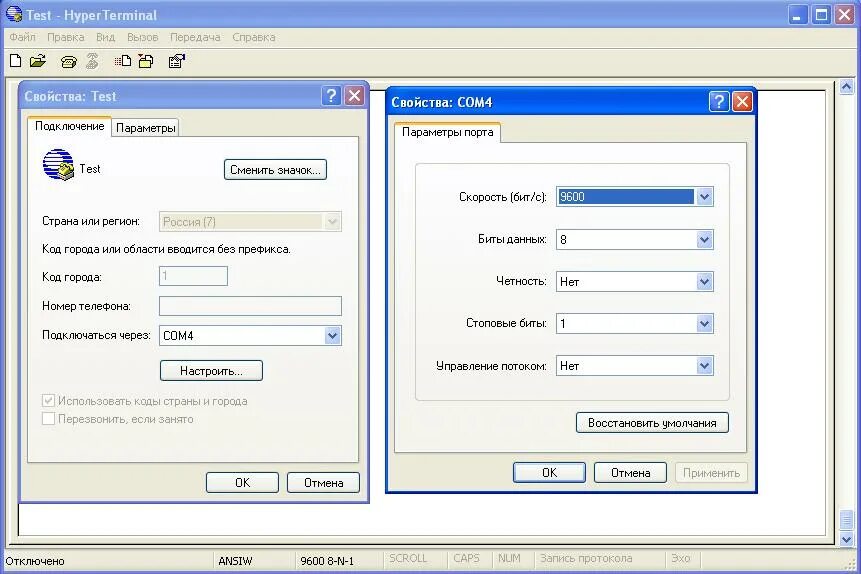Screen dimensions: 861x574
Task: Click the Receive file toolbar icon
Action: 146,61
